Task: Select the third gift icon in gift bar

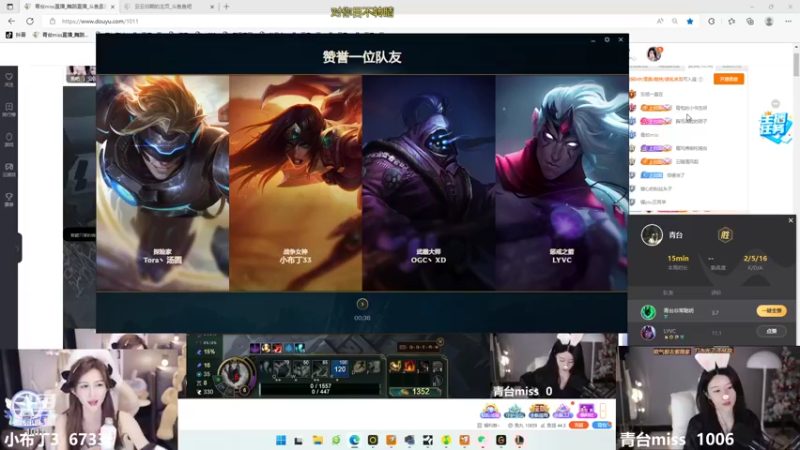Action: [x=538, y=410]
